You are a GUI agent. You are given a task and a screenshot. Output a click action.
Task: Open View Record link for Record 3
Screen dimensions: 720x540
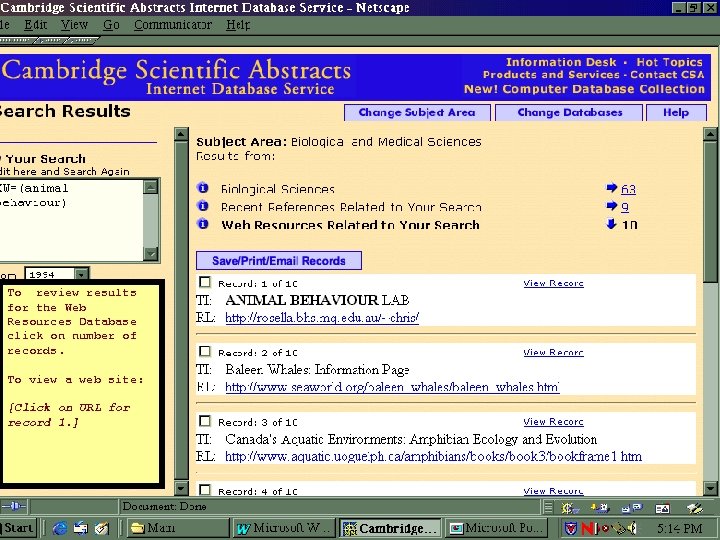553,422
